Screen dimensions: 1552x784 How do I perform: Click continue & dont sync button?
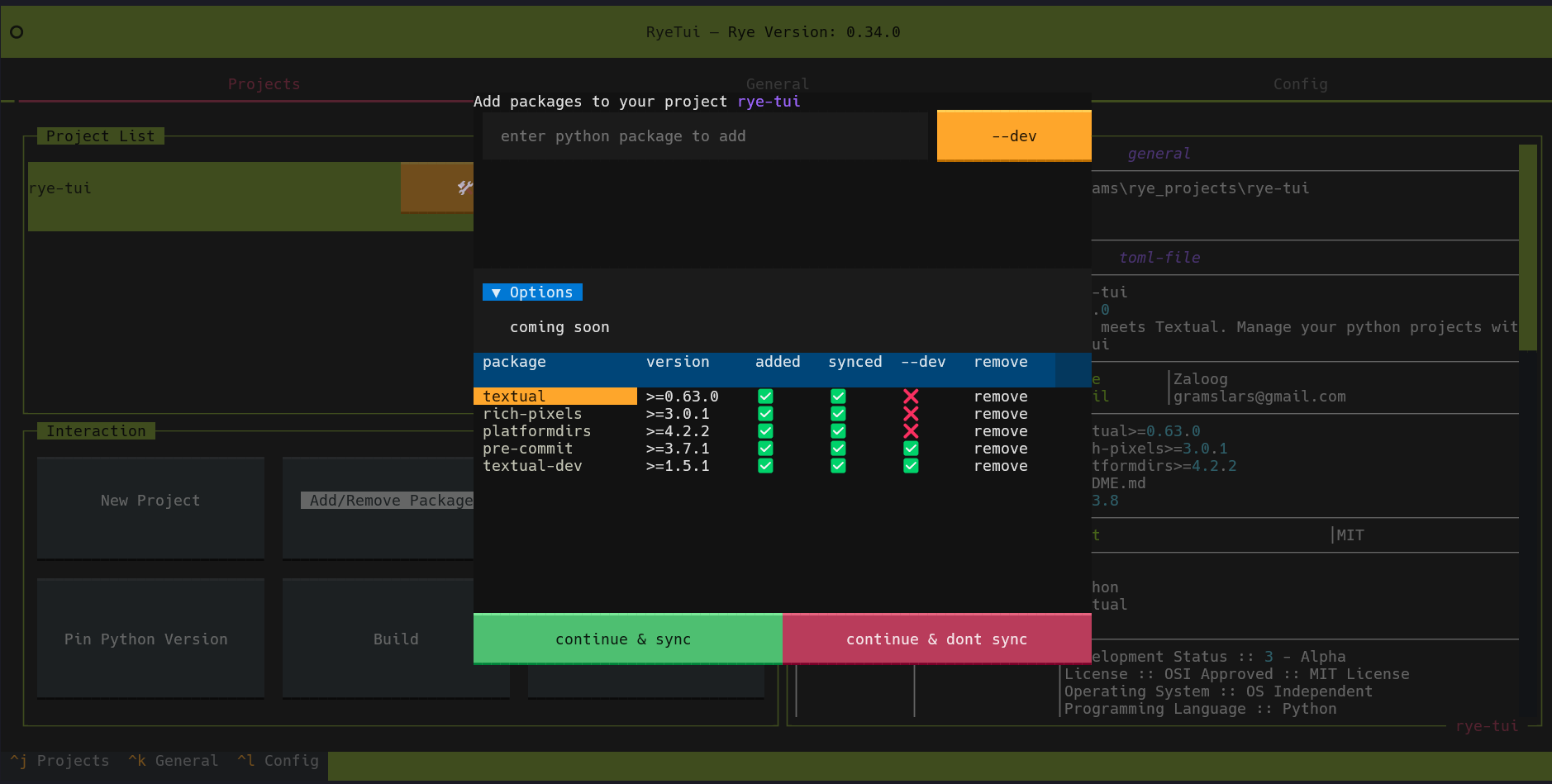point(937,639)
